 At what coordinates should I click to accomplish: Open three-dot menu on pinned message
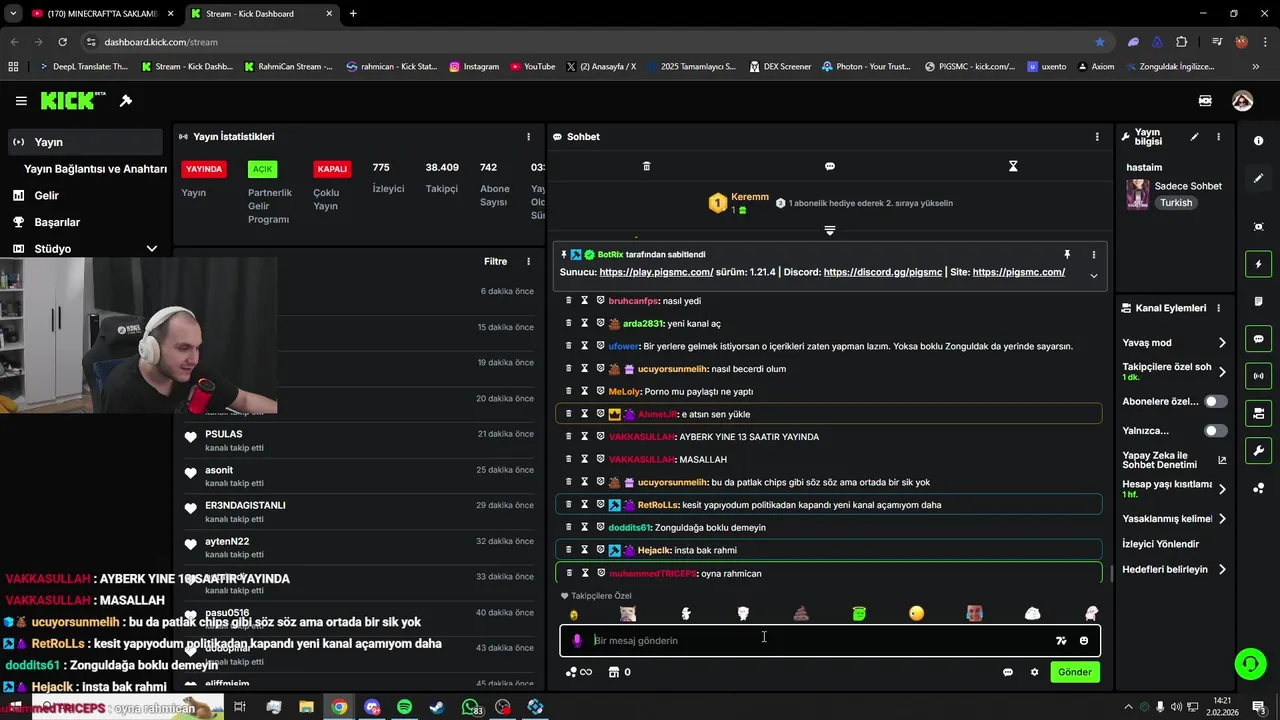pos(1093,255)
